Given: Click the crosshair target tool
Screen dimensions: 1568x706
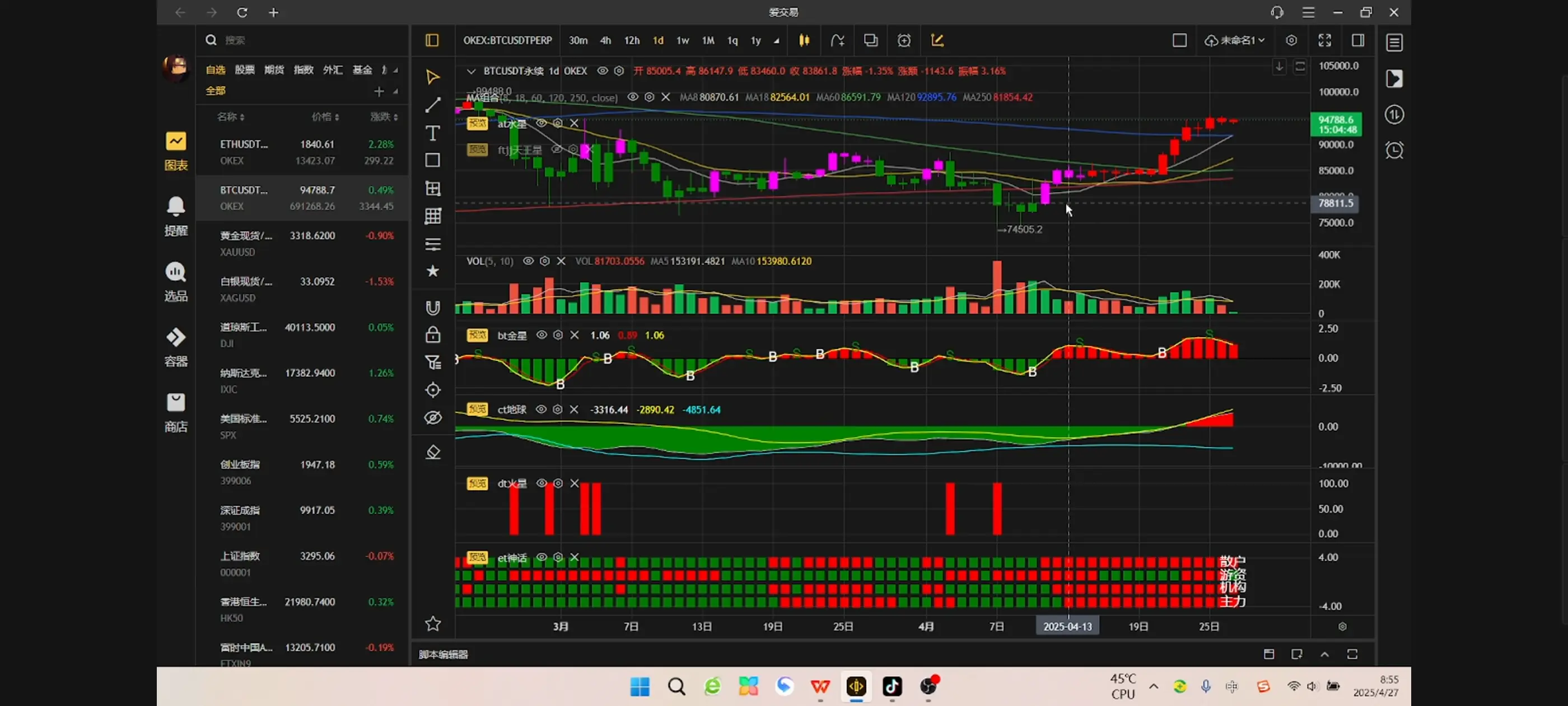Looking at the screenshot, I should [x=432, y=390].
